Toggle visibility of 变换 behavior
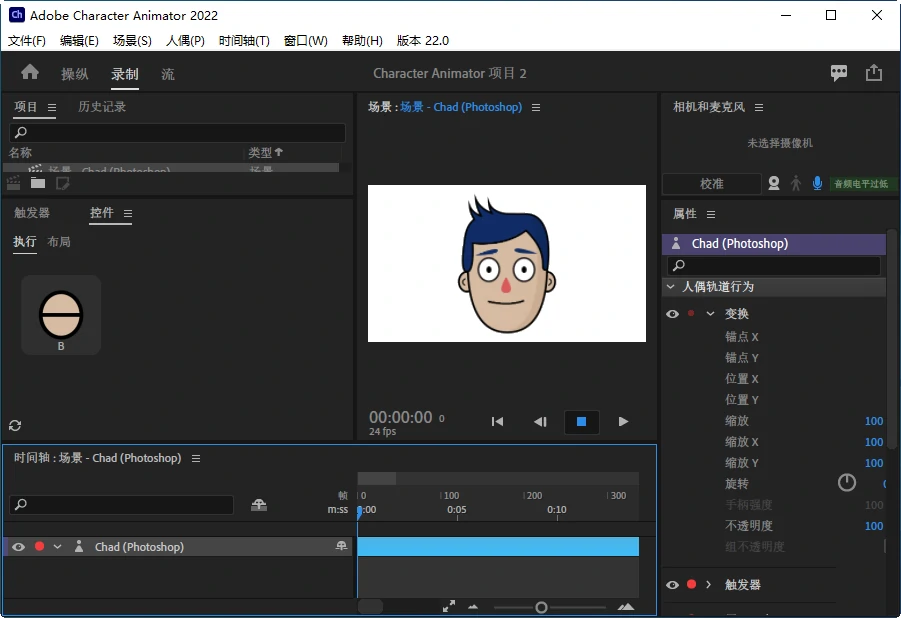Viewport: 901px width, 618px height. click(672, 314)
